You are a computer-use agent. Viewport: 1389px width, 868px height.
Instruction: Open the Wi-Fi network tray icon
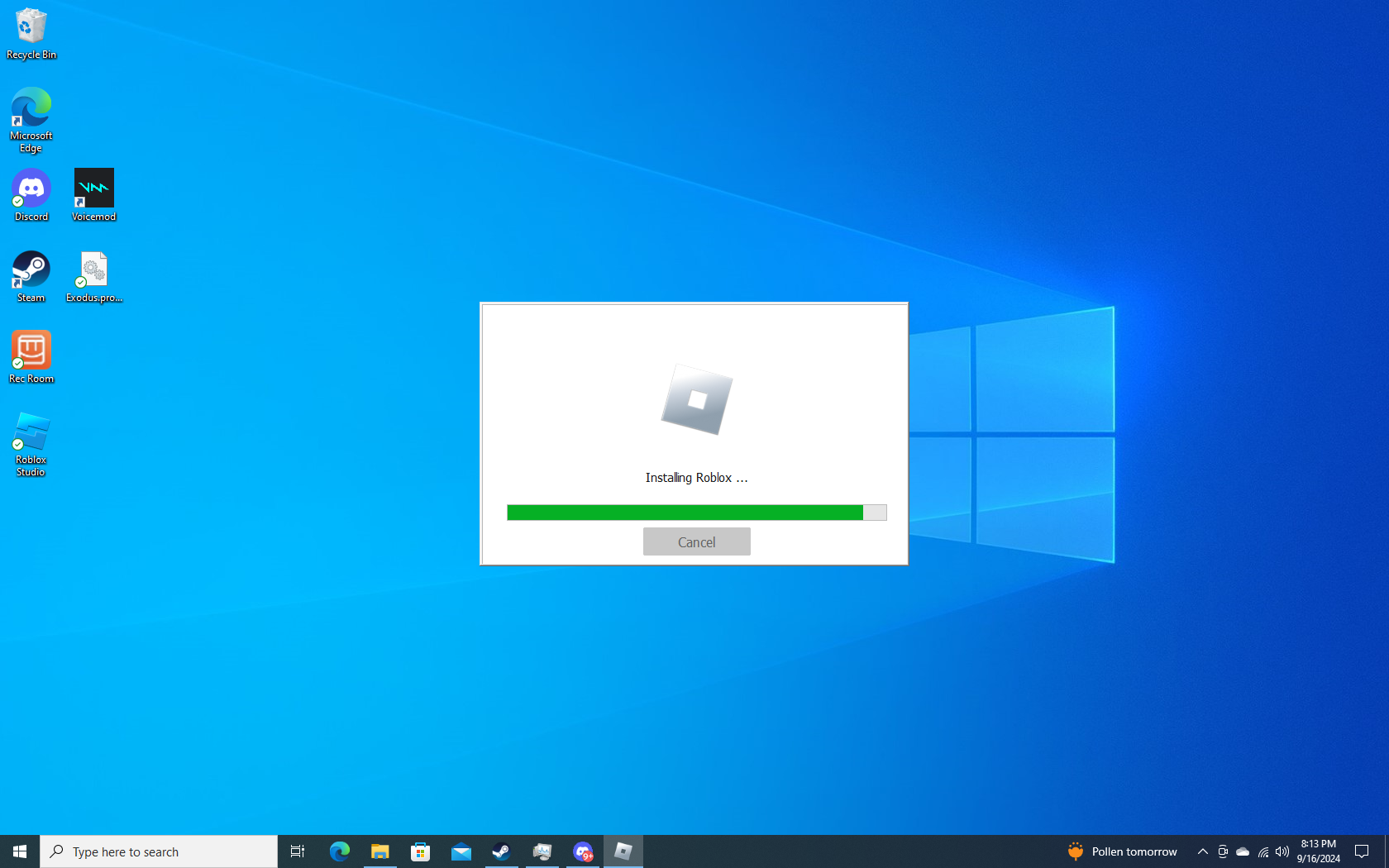(1263, 851)
